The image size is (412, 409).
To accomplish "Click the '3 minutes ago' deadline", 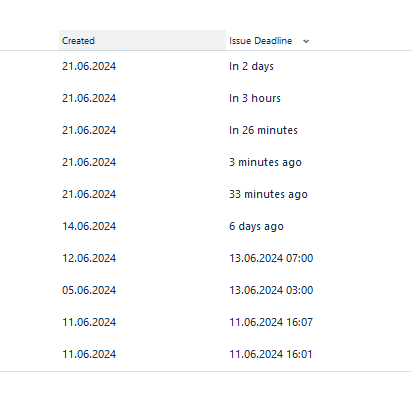I will [265, 162].
